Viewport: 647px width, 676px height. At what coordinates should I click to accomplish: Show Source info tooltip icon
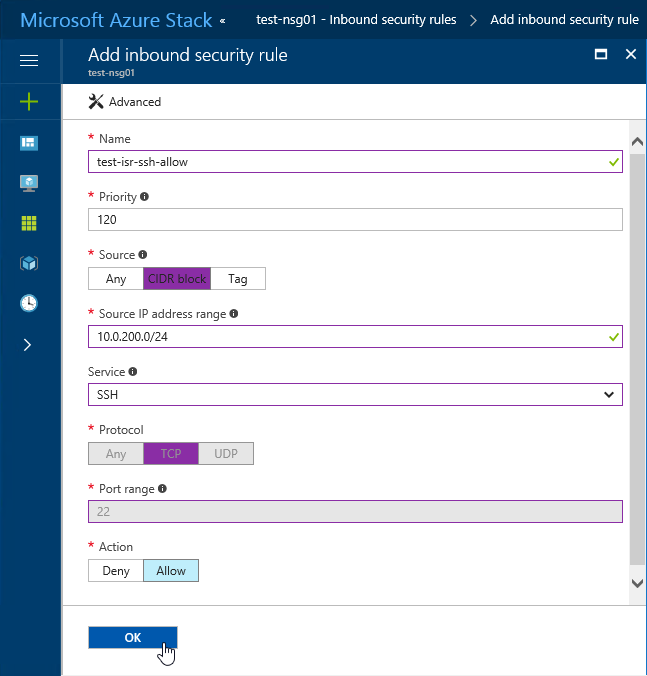pos(143,255)
